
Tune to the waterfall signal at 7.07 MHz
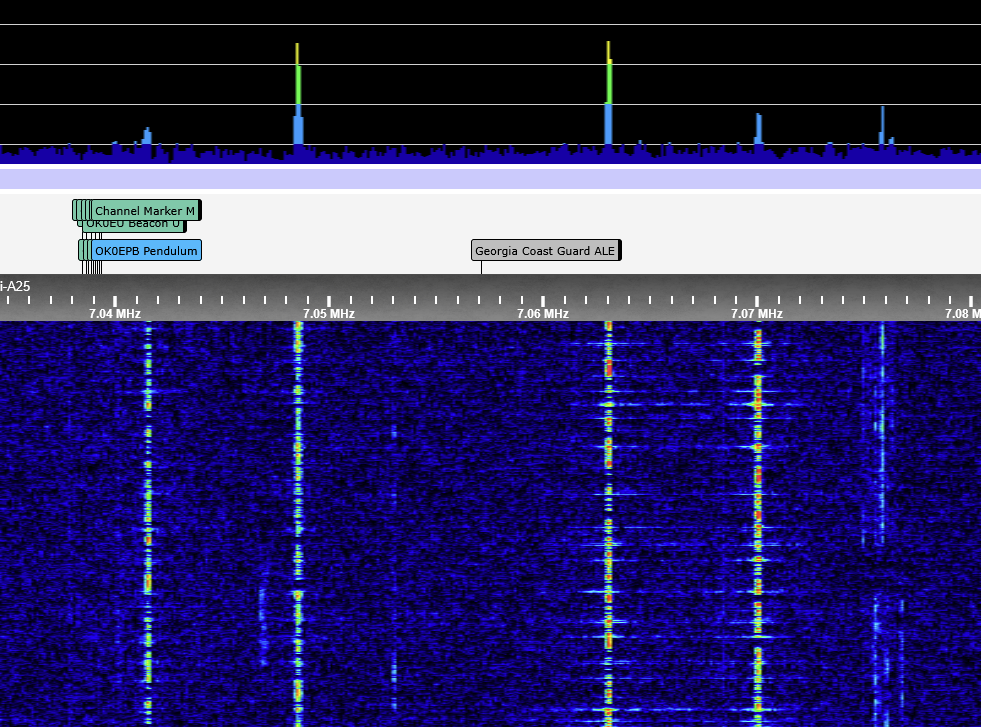757,500
